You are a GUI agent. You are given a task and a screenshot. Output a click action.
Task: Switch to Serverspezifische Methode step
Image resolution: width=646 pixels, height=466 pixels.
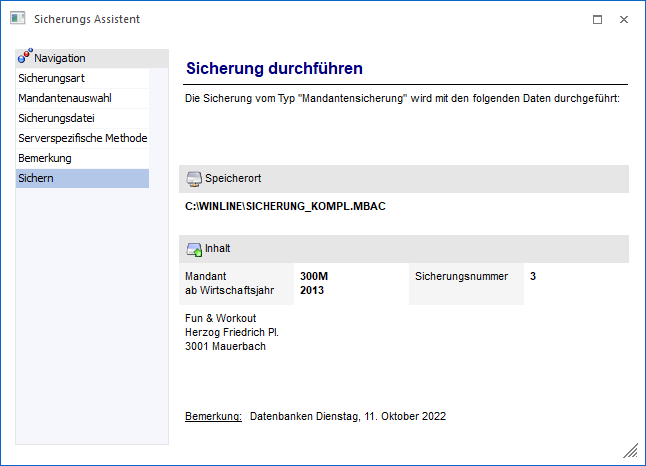click(82, 138)
